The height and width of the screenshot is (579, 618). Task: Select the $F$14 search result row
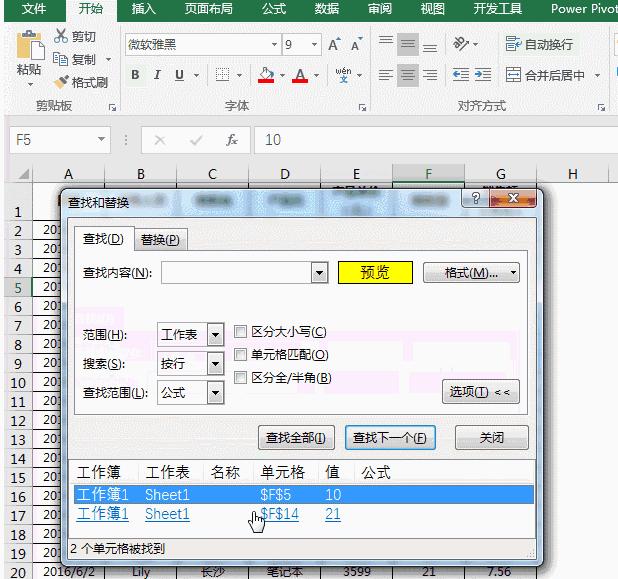click(x=304, y=514)
